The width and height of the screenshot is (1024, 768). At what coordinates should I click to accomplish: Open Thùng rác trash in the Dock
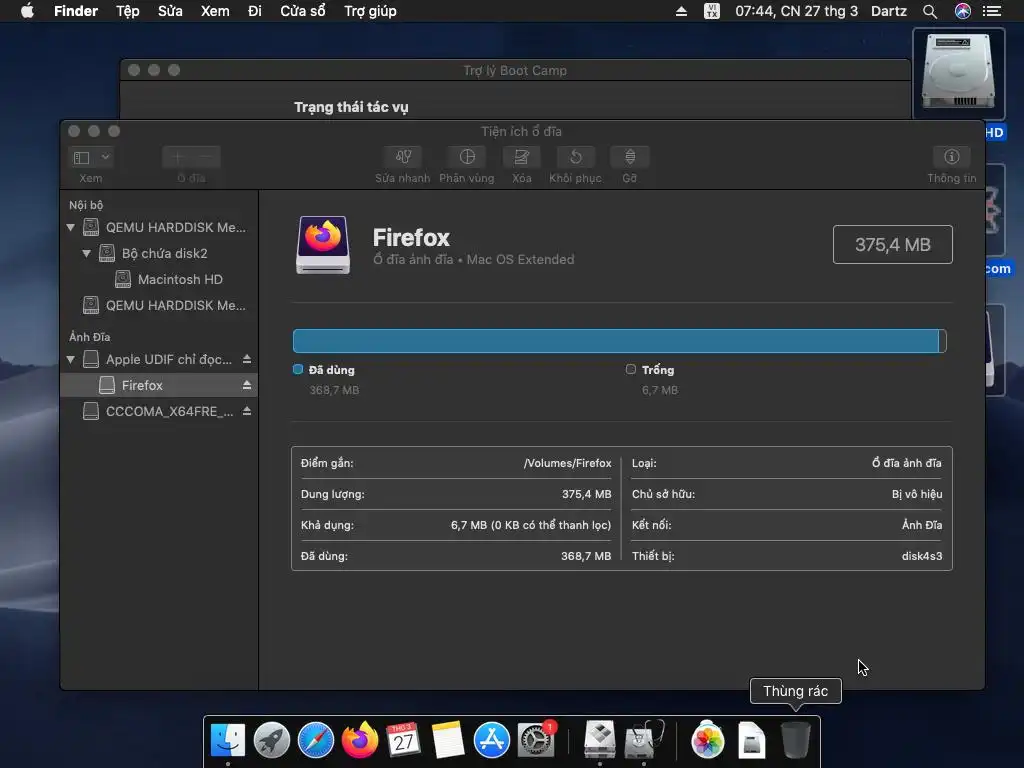click(795, 740)
